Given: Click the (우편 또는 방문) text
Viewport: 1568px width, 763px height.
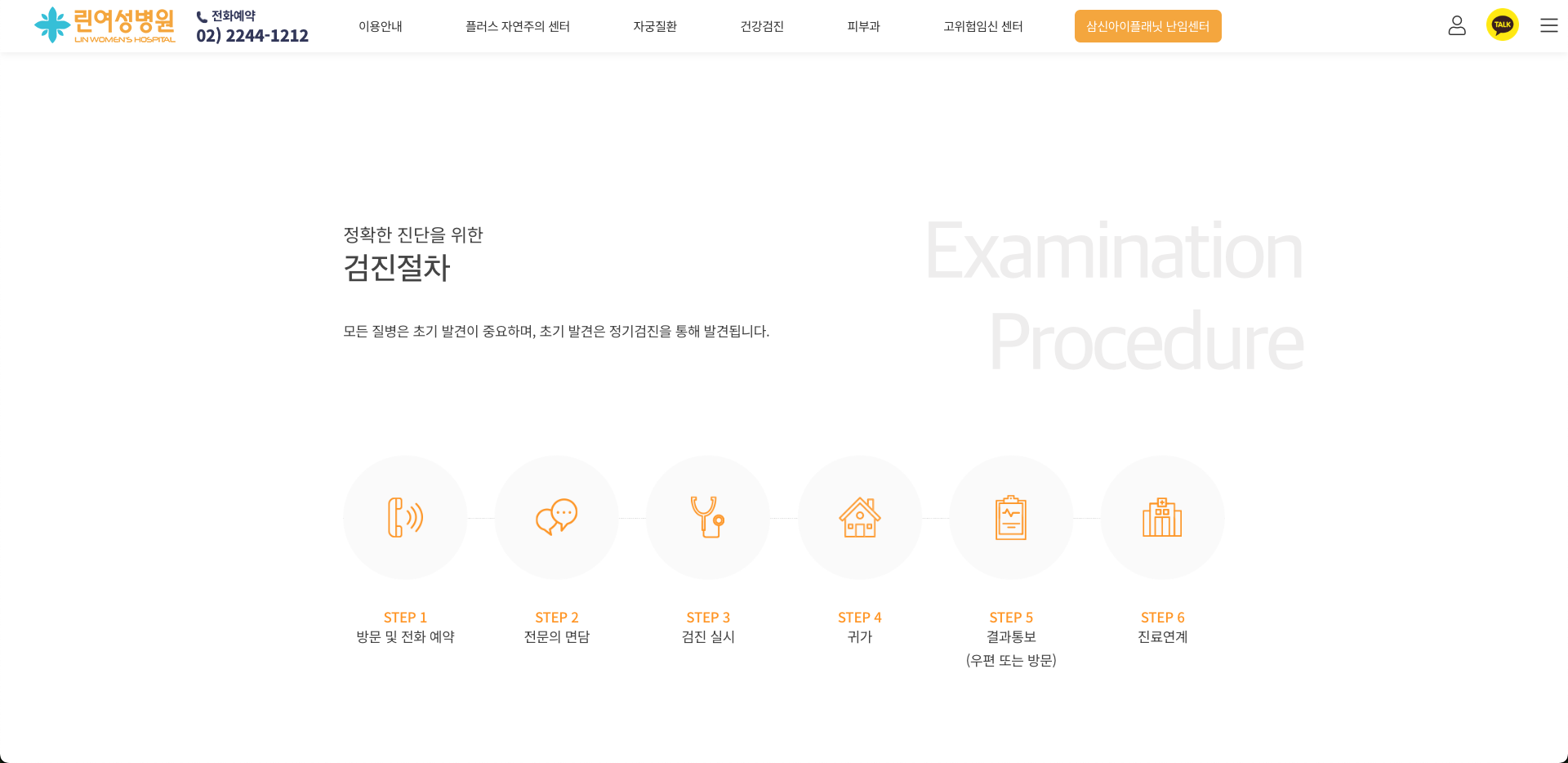Looking at the screenshot, I should [x=1011, y=660].
